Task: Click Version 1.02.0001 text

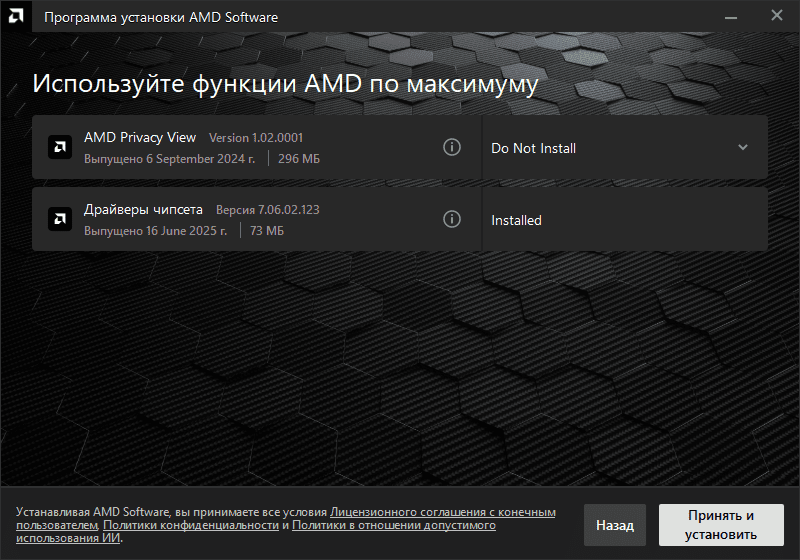Action: click(256, 138)
